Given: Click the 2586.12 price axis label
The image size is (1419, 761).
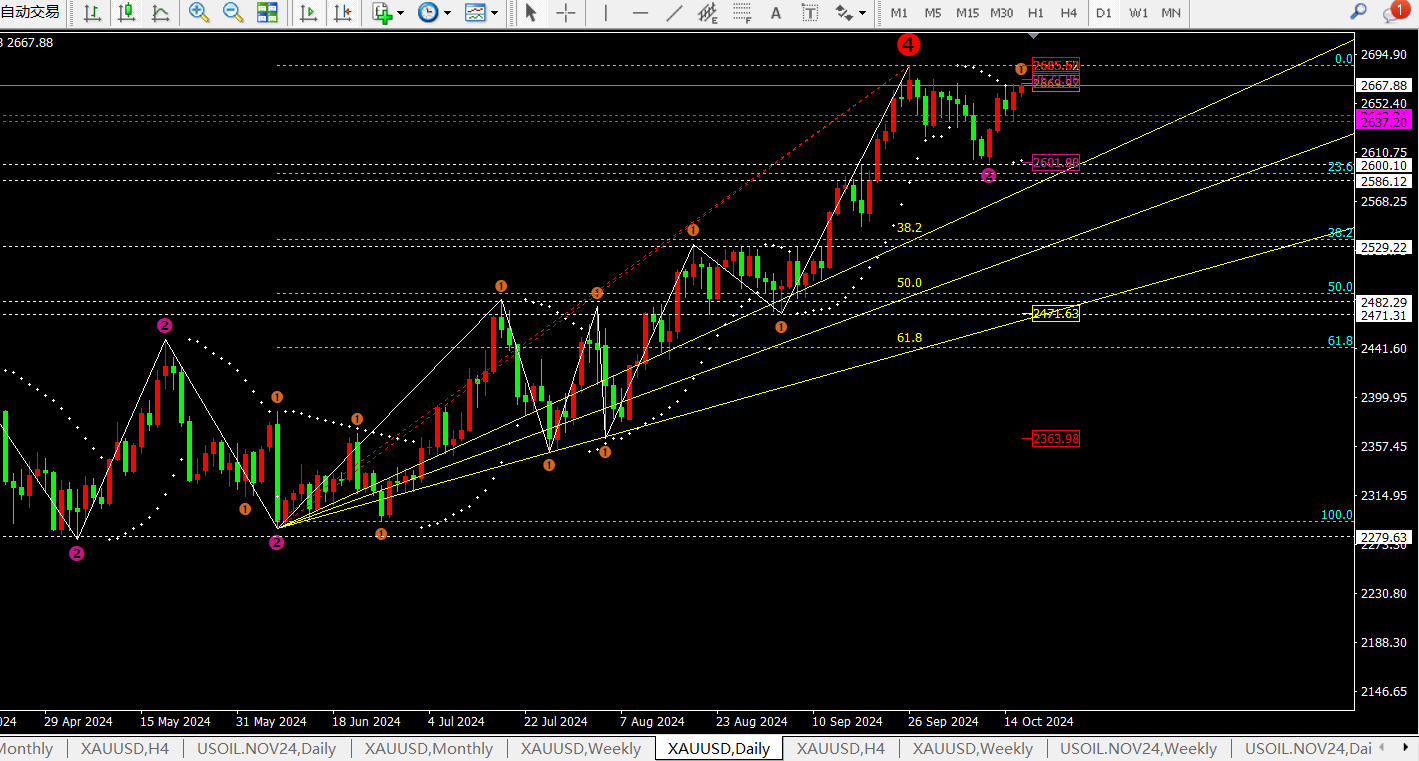Looking at the screenshot, I should (1385, 181).
